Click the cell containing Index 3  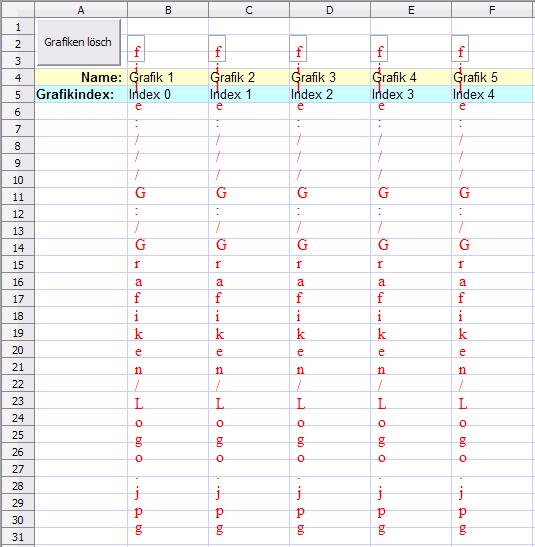(x=411, y=95)
